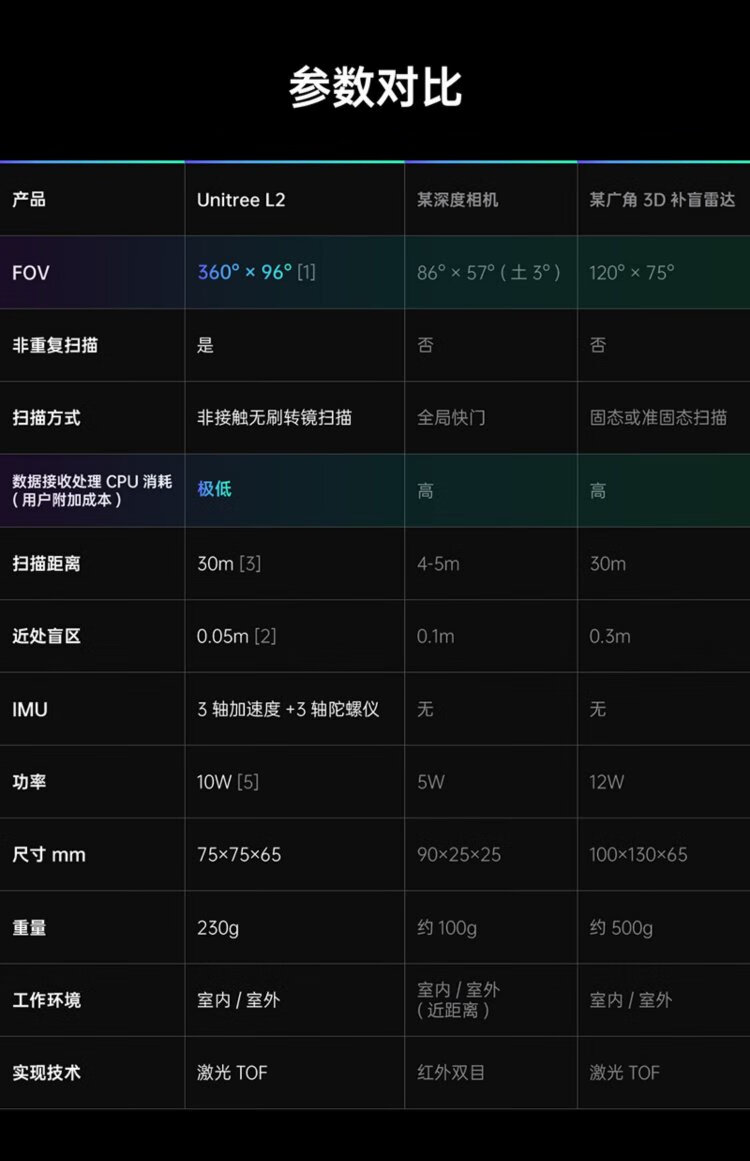Screen dimensions: 750x1161
Task: Click the 全局快门 scan method cell
Action: (x=451, y=418)
